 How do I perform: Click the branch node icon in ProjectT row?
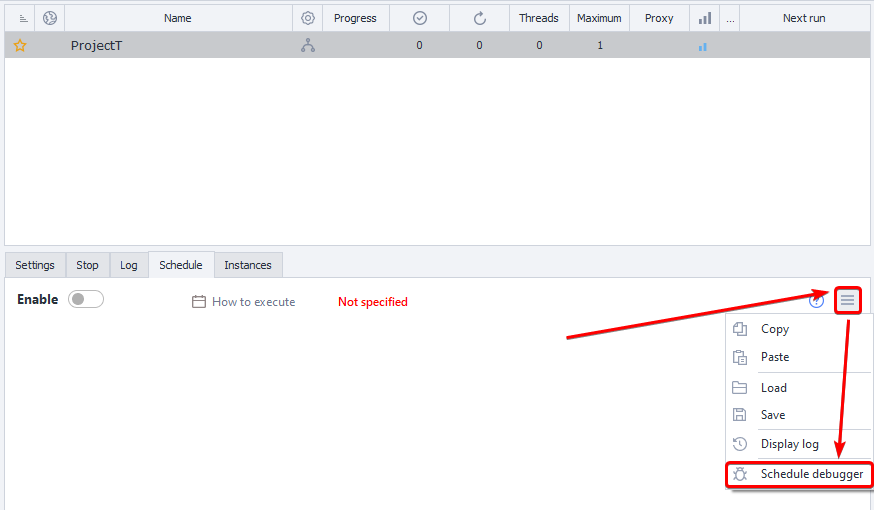coord(308,46)
